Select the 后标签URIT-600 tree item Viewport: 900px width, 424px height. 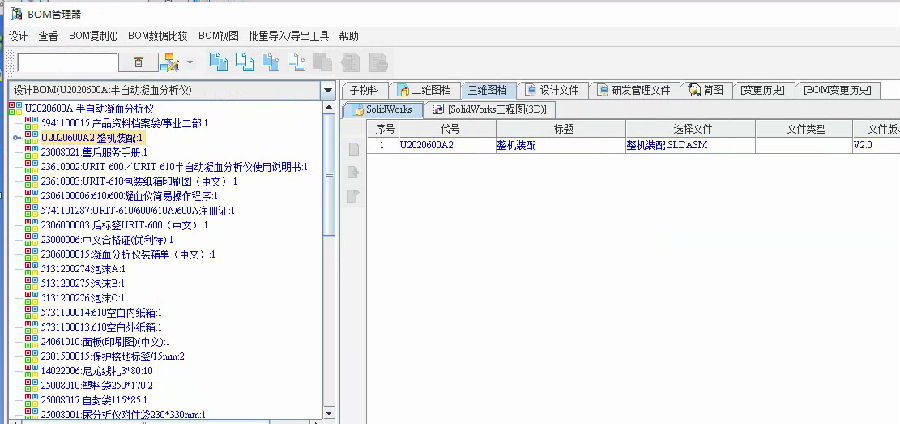click(x=125, y=225)
